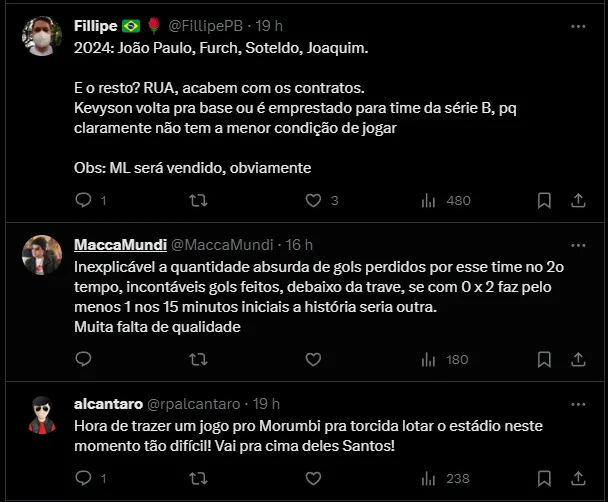Like Fillipe's tweet with 3 likes
The height and width of the screenshot is (502, 608).
point(314,200)
